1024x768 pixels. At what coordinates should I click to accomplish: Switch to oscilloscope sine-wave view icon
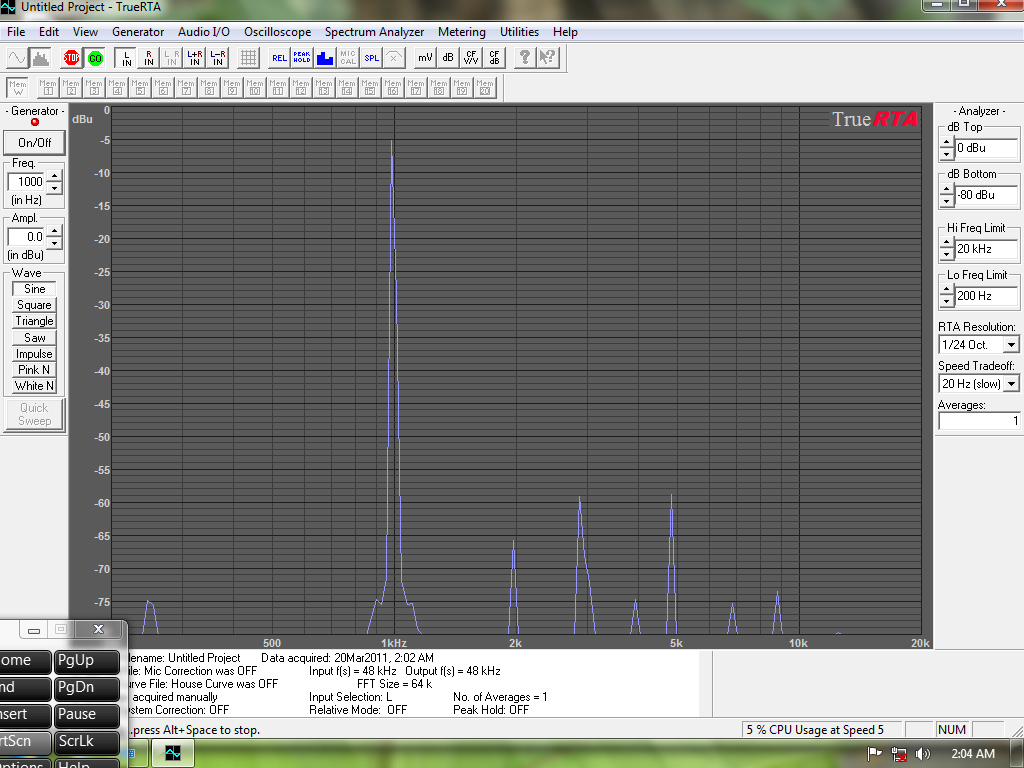(16, 58)
